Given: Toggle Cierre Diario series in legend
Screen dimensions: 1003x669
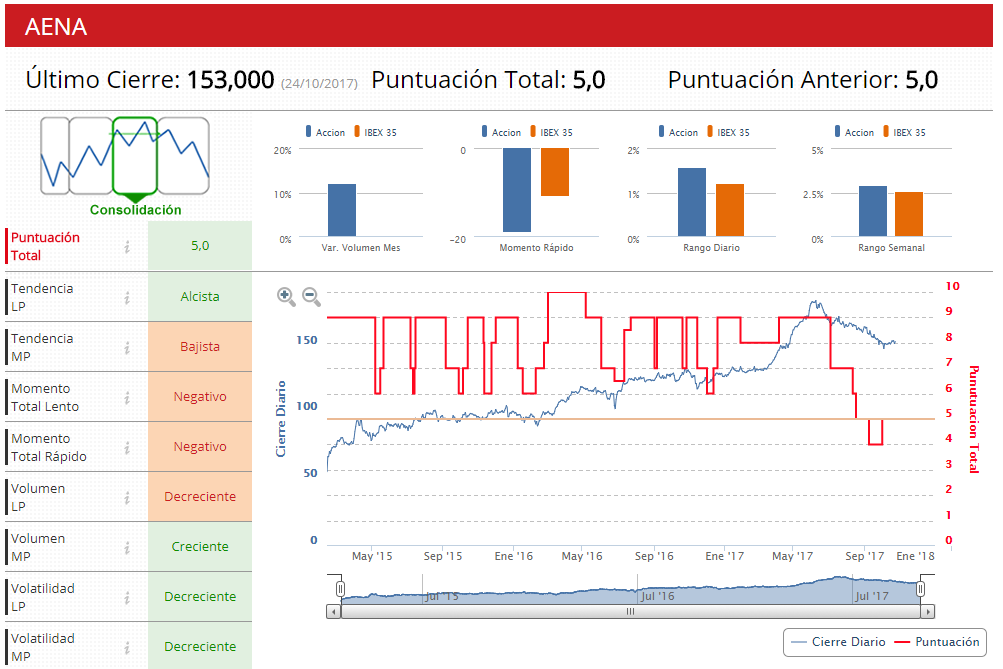Looking at the screenshot, I should 838,641.
